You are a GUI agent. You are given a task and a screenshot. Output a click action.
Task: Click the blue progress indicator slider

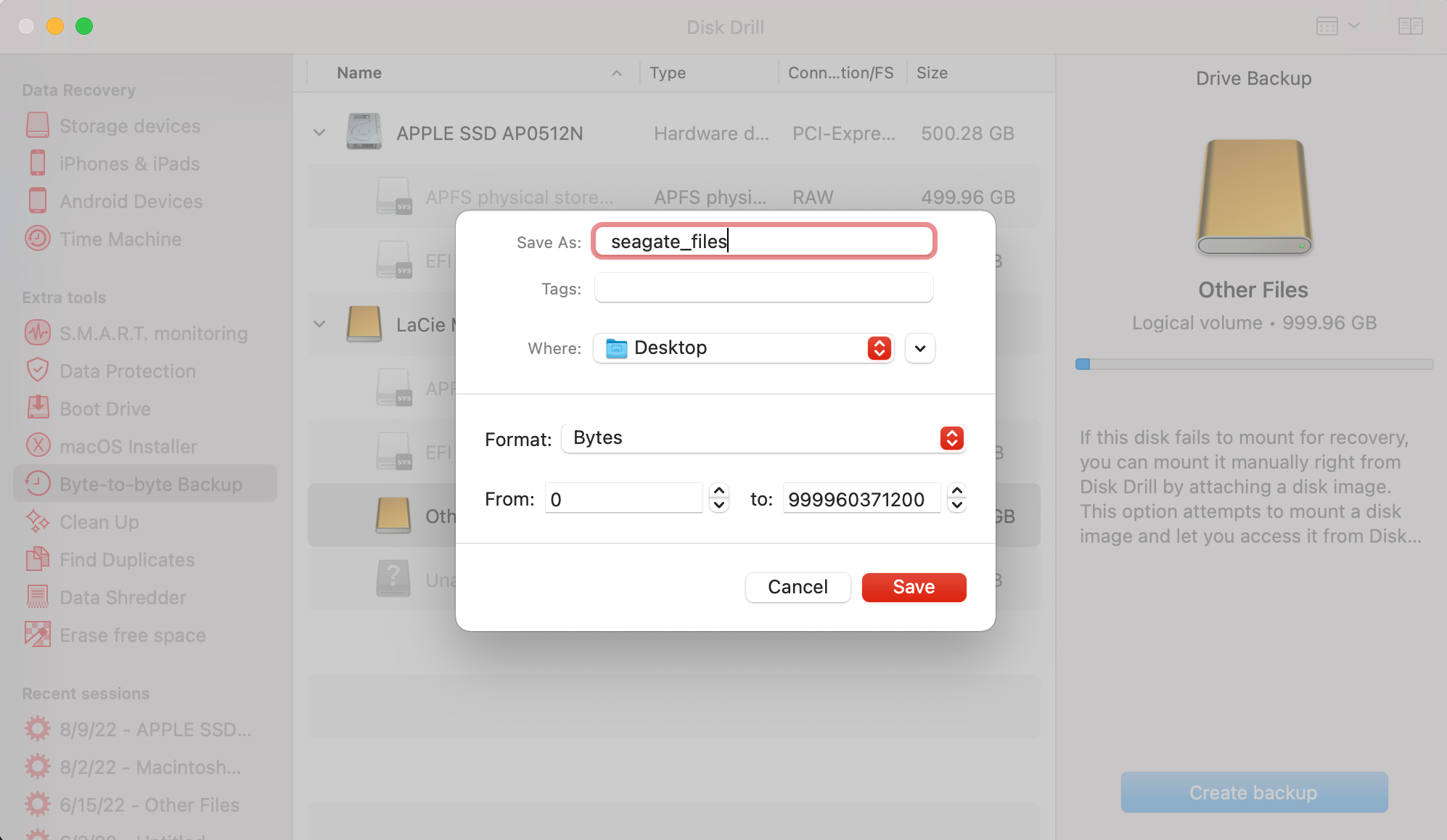tap(1081, 365)
